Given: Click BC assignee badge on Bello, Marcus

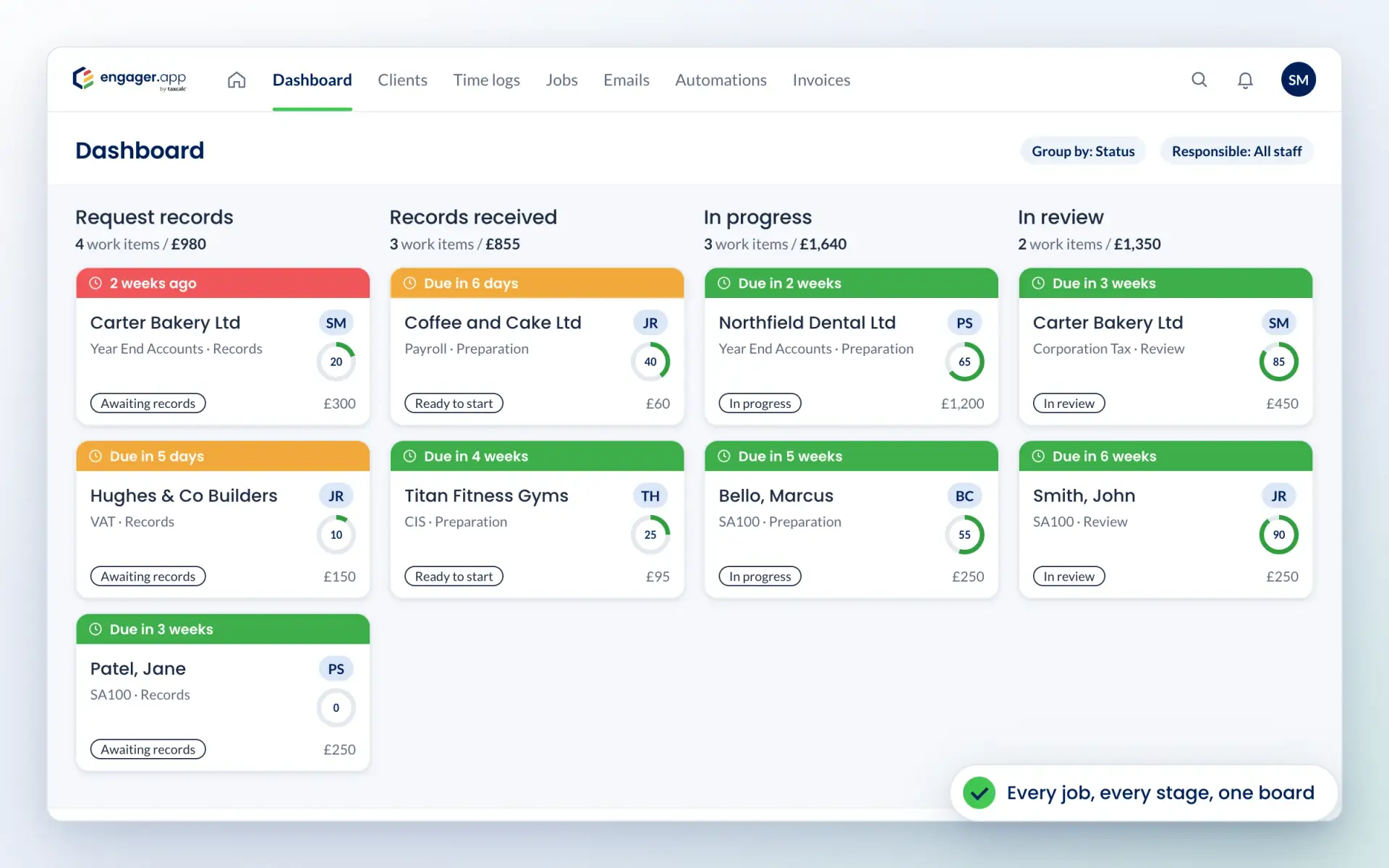Looking at the screenshot, I should pos(964,496).
